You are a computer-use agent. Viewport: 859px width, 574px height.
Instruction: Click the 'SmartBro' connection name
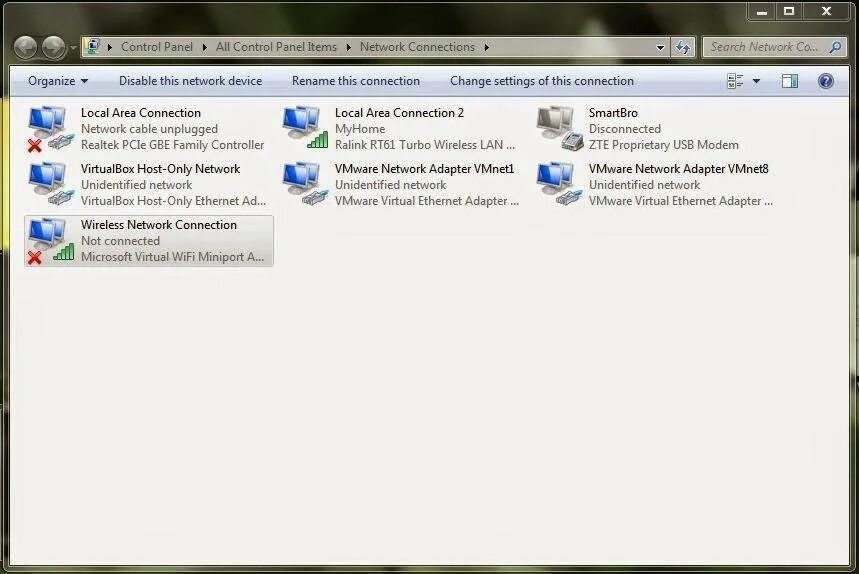click(613, 112)
